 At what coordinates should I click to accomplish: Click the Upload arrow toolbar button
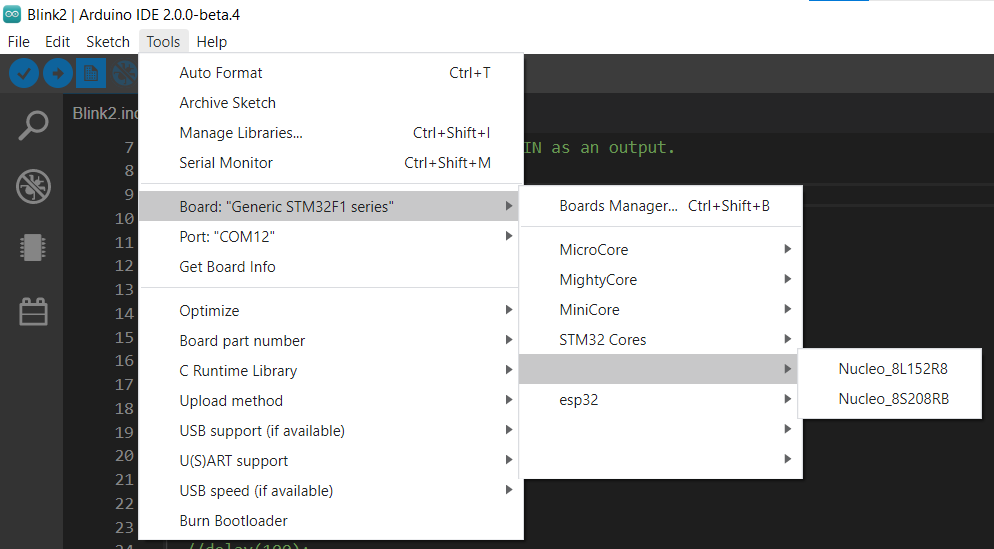click(58, 74)
